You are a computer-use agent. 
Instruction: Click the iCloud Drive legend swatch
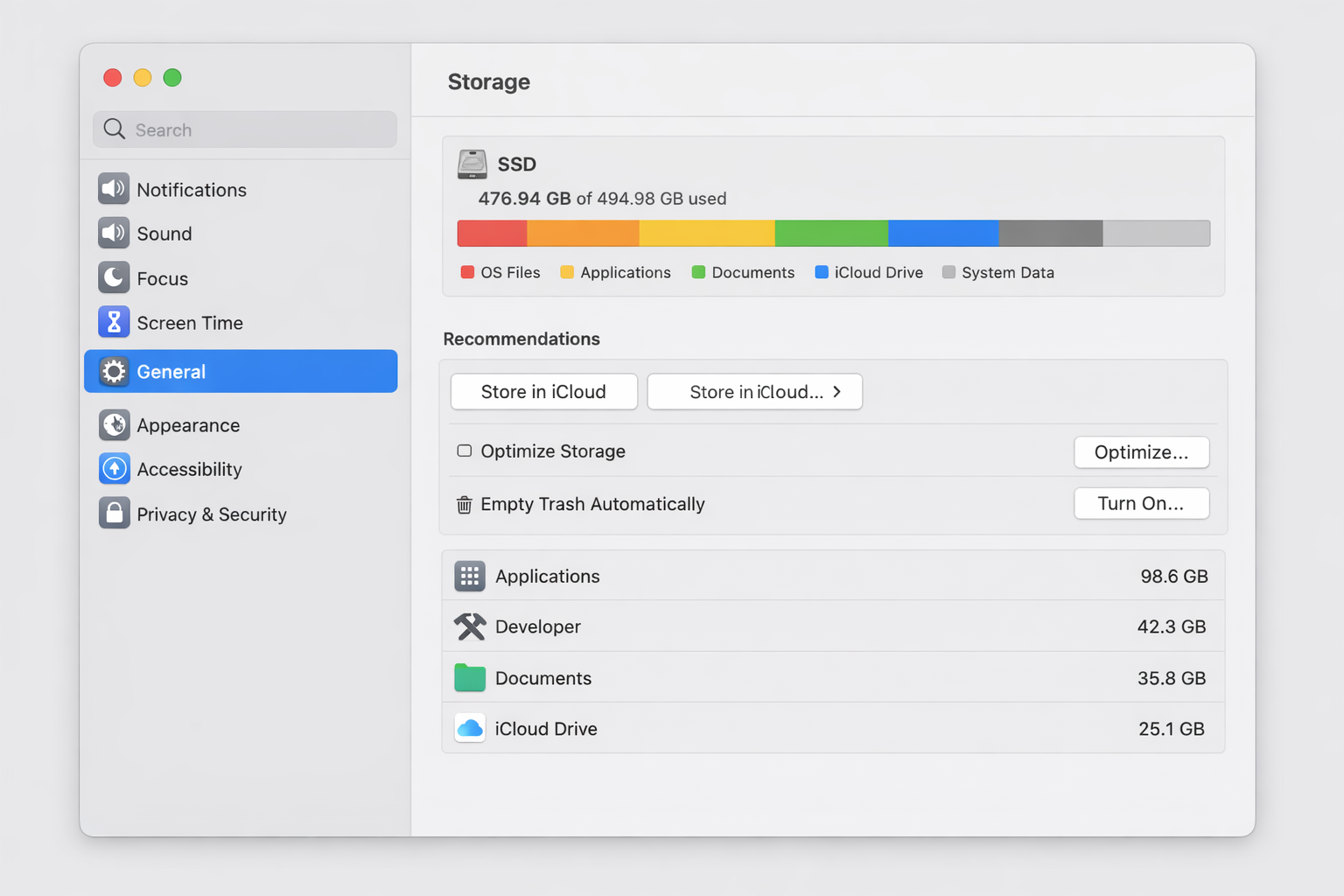tap(822, 272)
